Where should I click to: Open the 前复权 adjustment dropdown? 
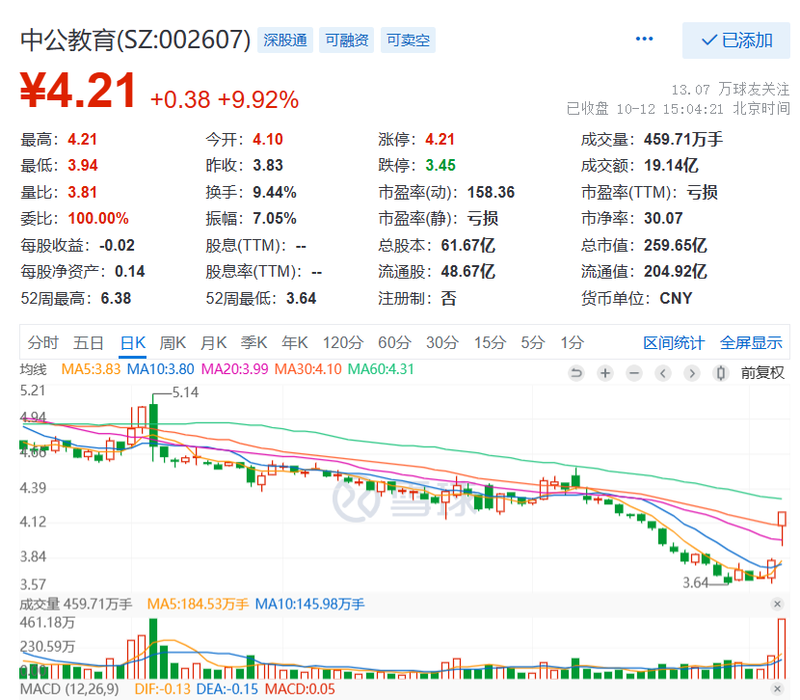[762, 373]
